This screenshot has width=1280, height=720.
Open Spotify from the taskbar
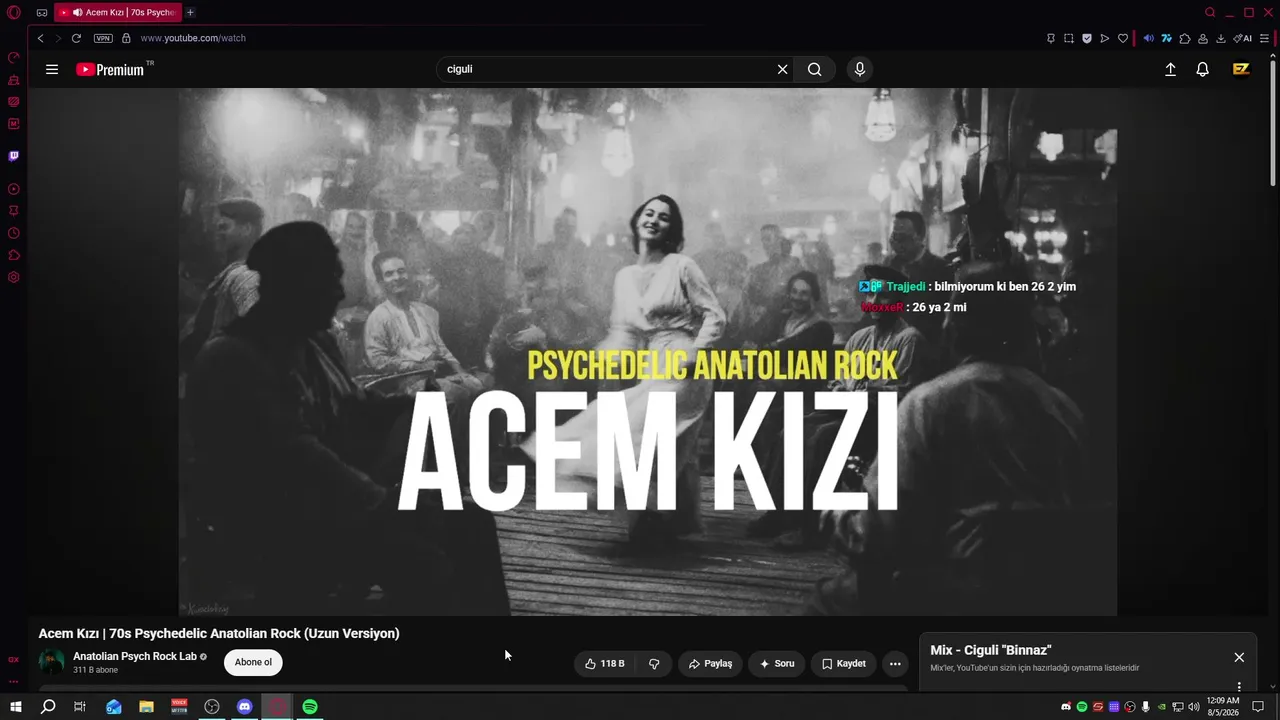(310, 707)
